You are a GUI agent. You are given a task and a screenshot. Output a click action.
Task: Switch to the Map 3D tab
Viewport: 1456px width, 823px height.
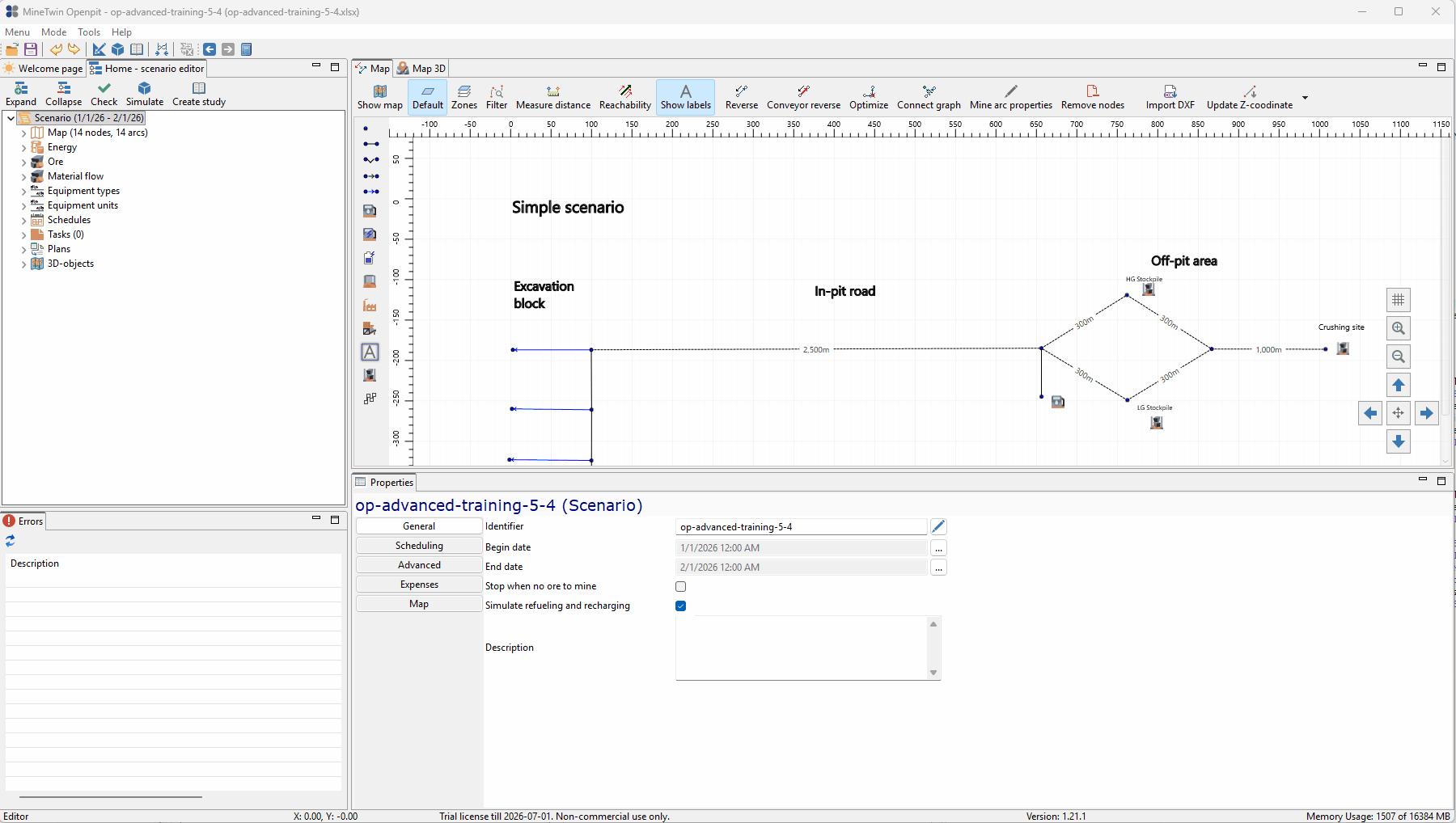421,69
